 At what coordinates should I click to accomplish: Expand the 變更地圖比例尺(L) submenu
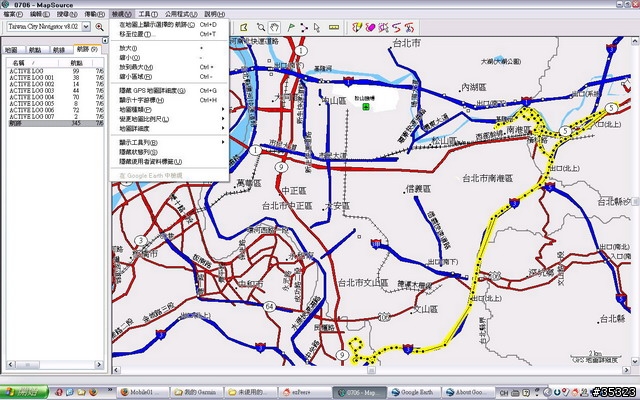coord(169,119)
